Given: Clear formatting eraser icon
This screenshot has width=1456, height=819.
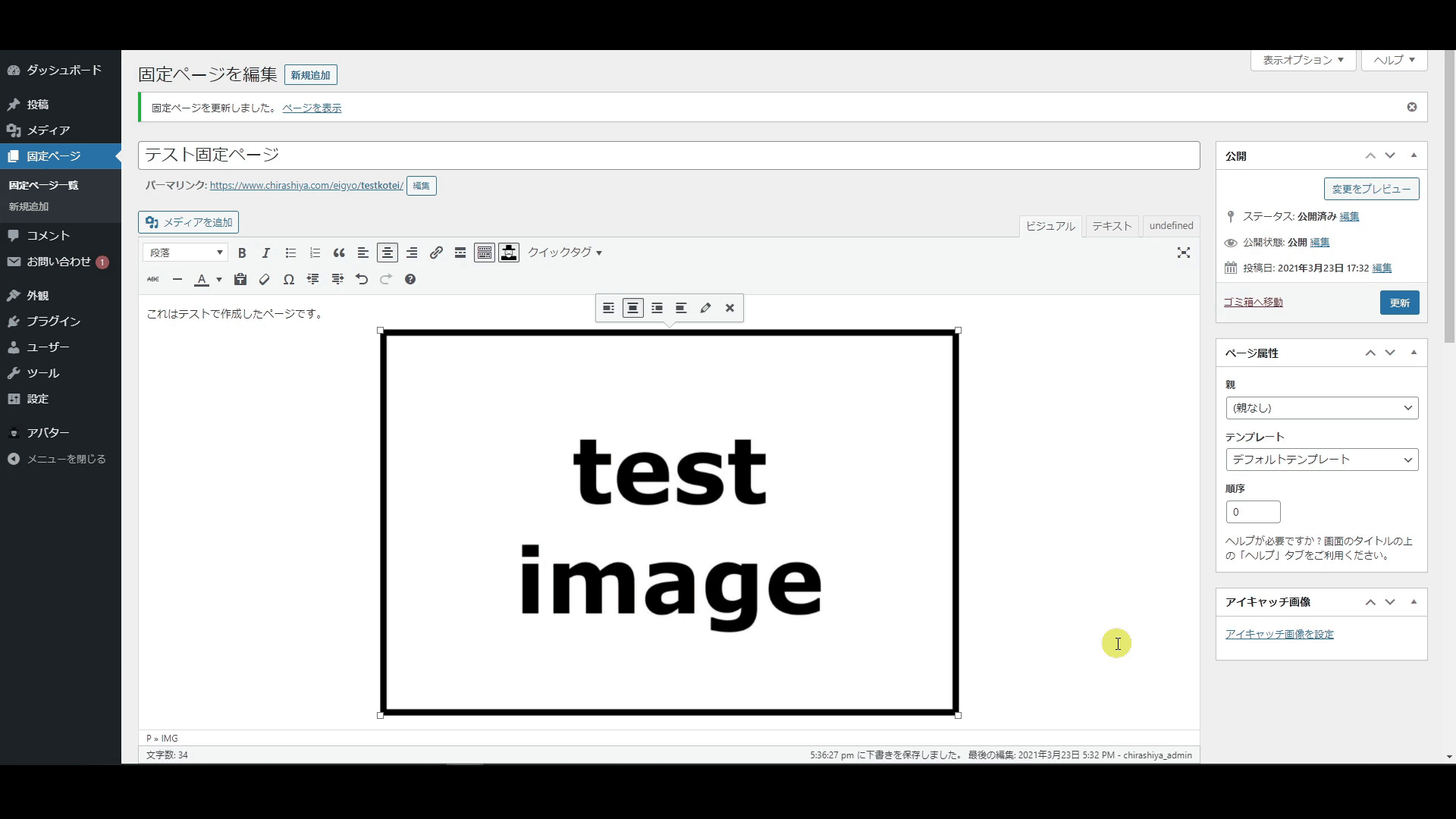Looking at the screenshot, I should [265, 279].
